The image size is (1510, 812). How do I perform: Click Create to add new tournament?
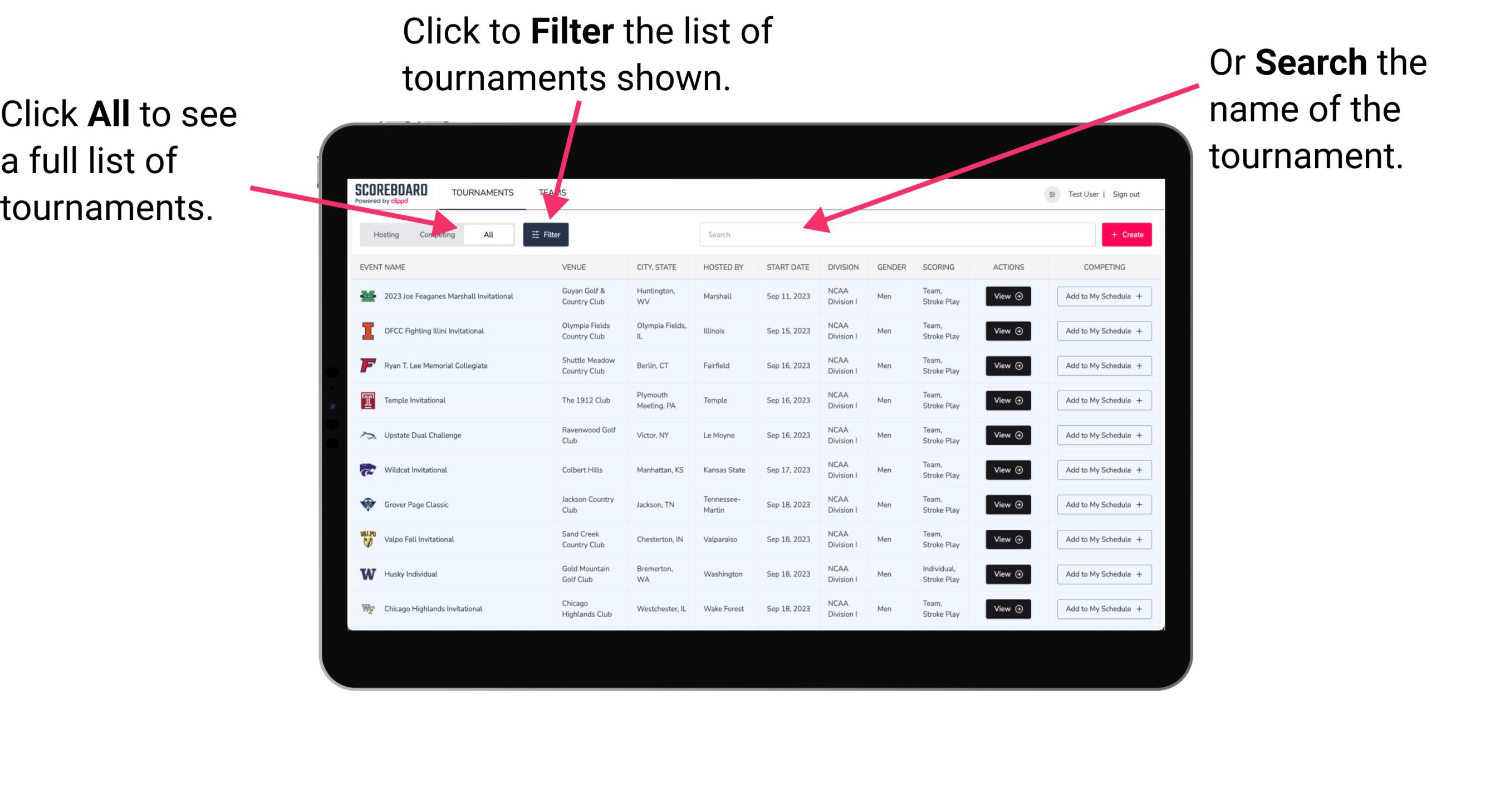pyautogui.click(x=1127, y=234)
